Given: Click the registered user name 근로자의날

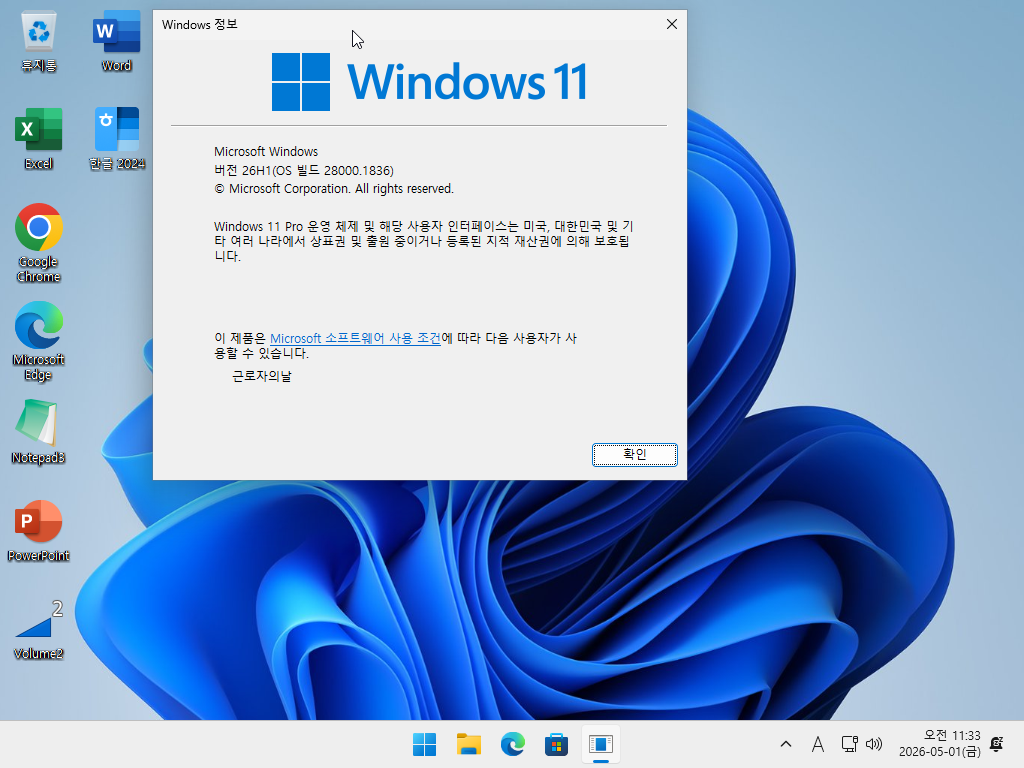Looking at the screenshot, I should [x=262, y=376].
